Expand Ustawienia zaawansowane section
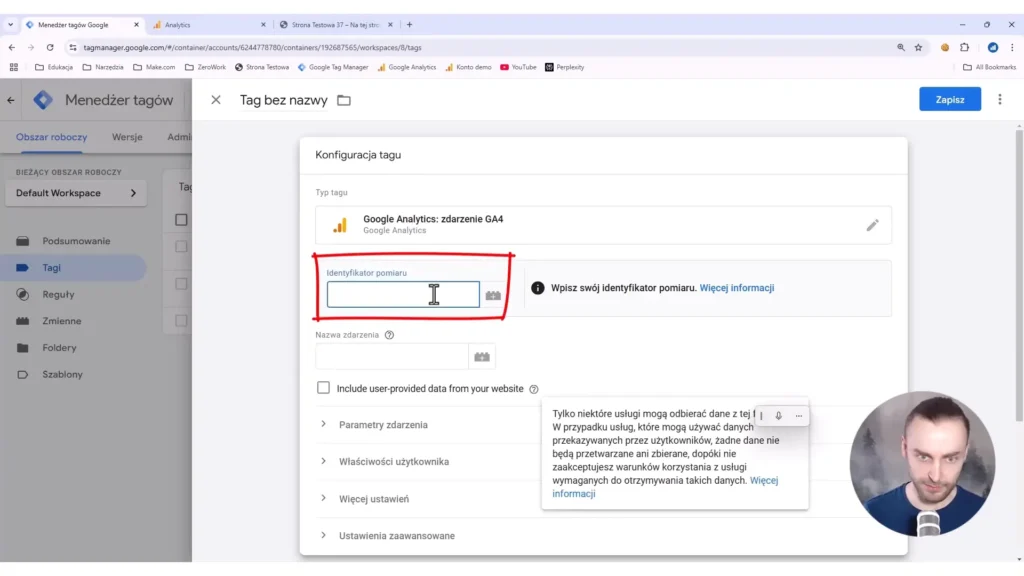1024x576 pixels. tap(396, 536)
